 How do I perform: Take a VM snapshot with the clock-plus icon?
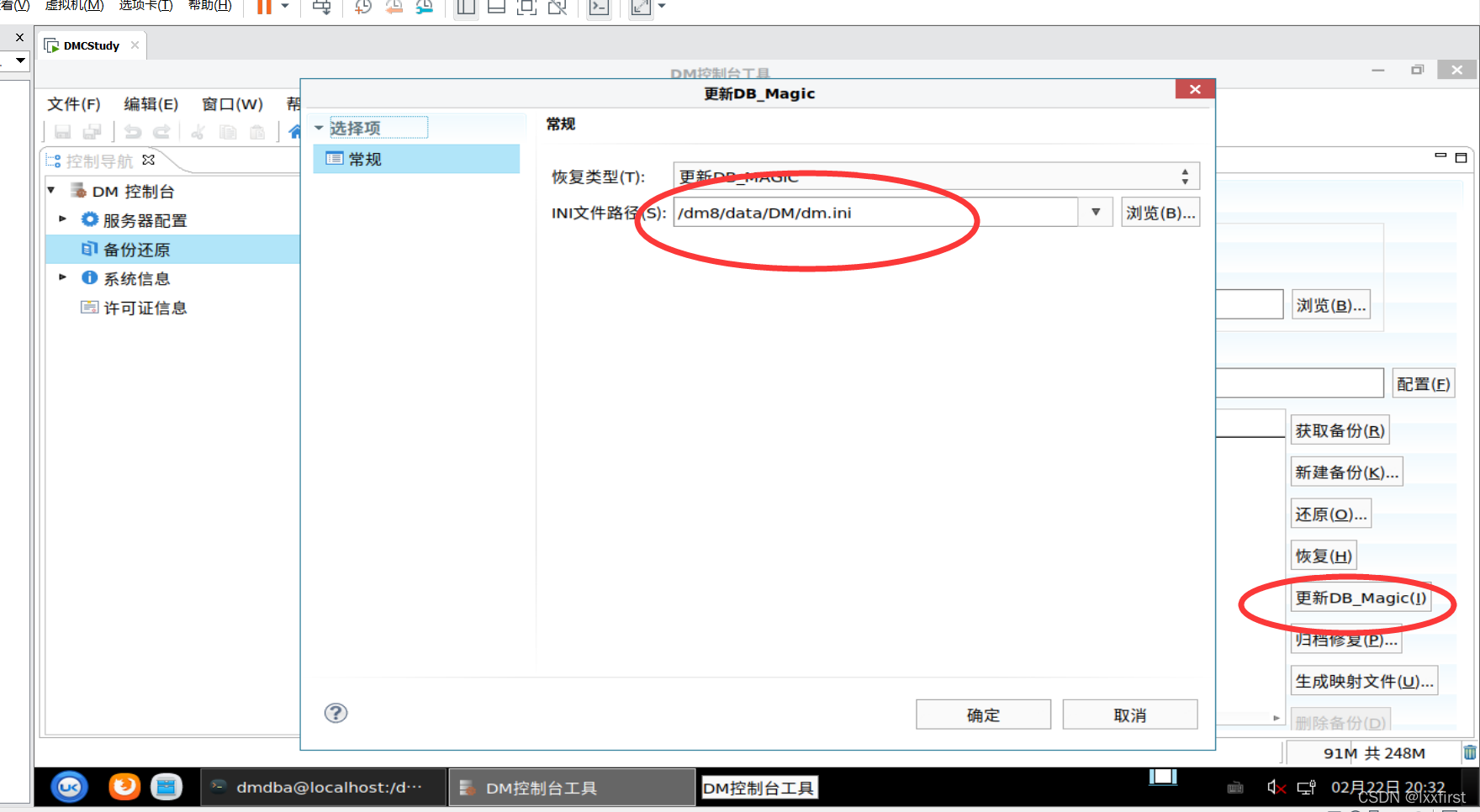pyautogui.click(x=362, y=8)
